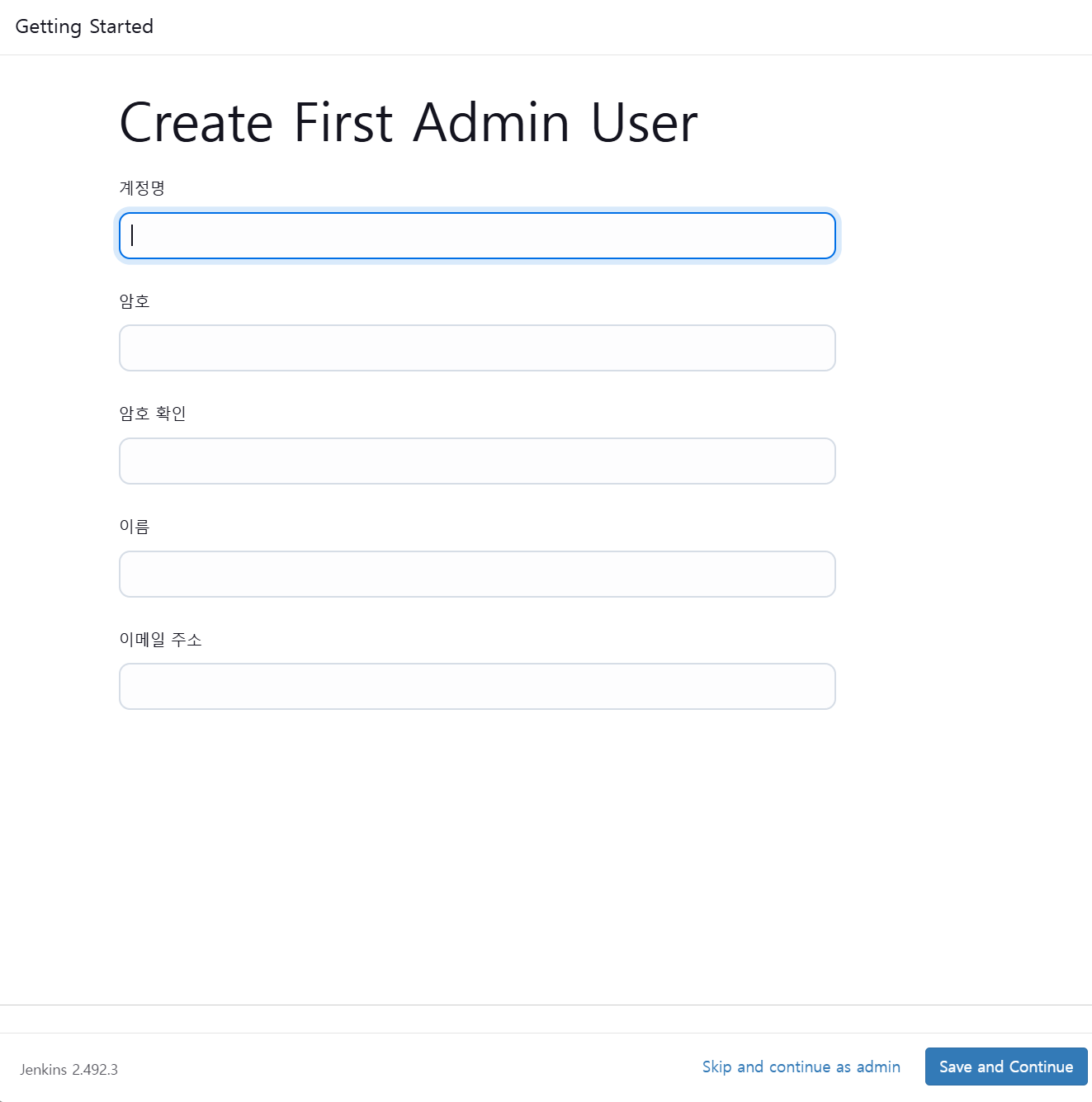This screenshot has width=1092, height=1102.
Task: Click the 계정명 field label
Action: pos(142,188)
